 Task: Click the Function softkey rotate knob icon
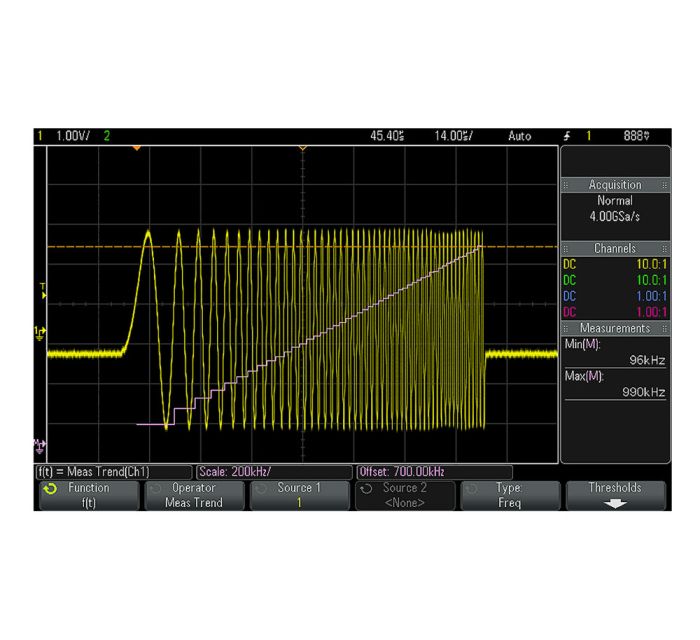tap(50, 489)
